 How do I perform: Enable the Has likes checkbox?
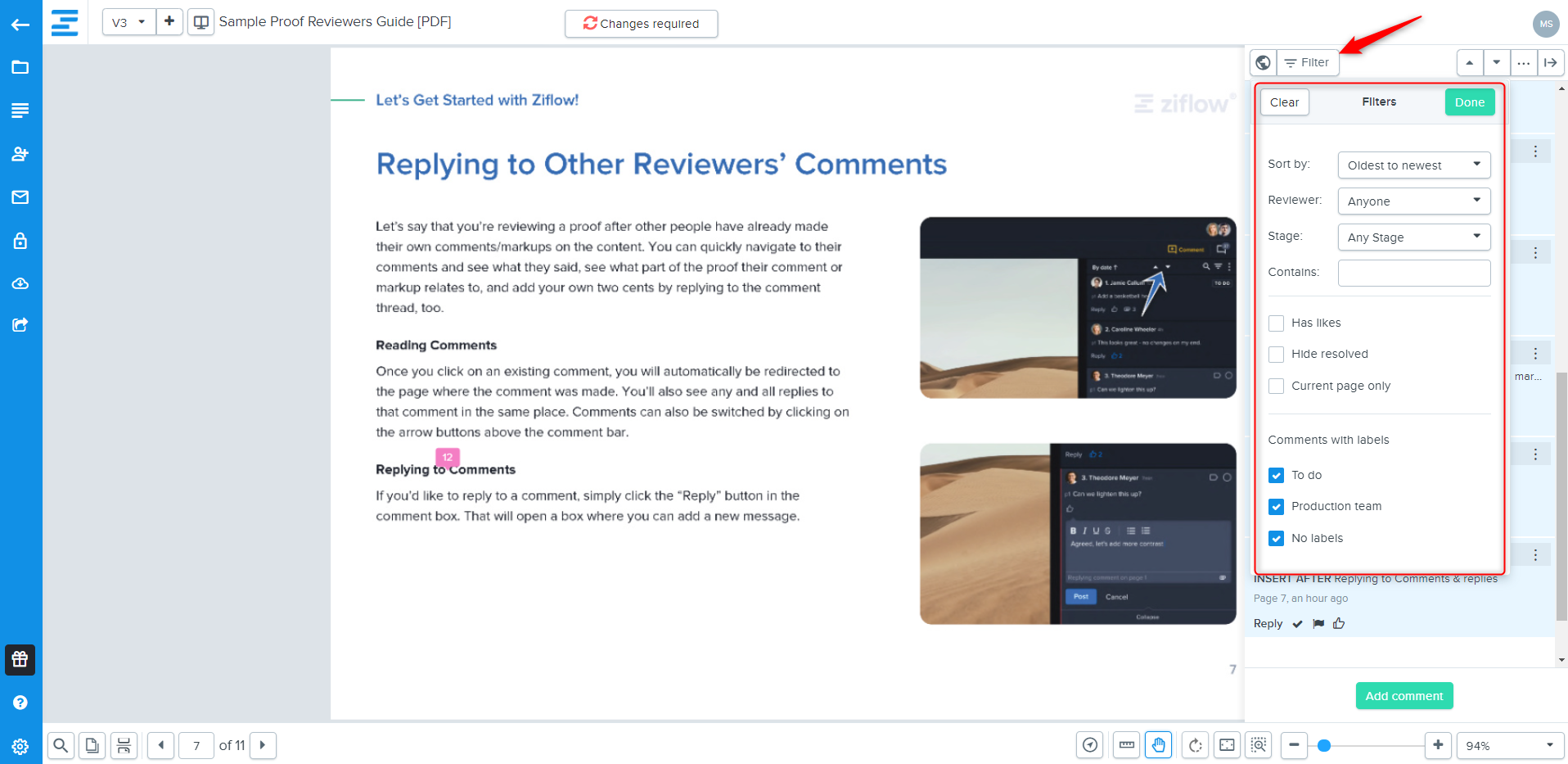[1276, 323]
